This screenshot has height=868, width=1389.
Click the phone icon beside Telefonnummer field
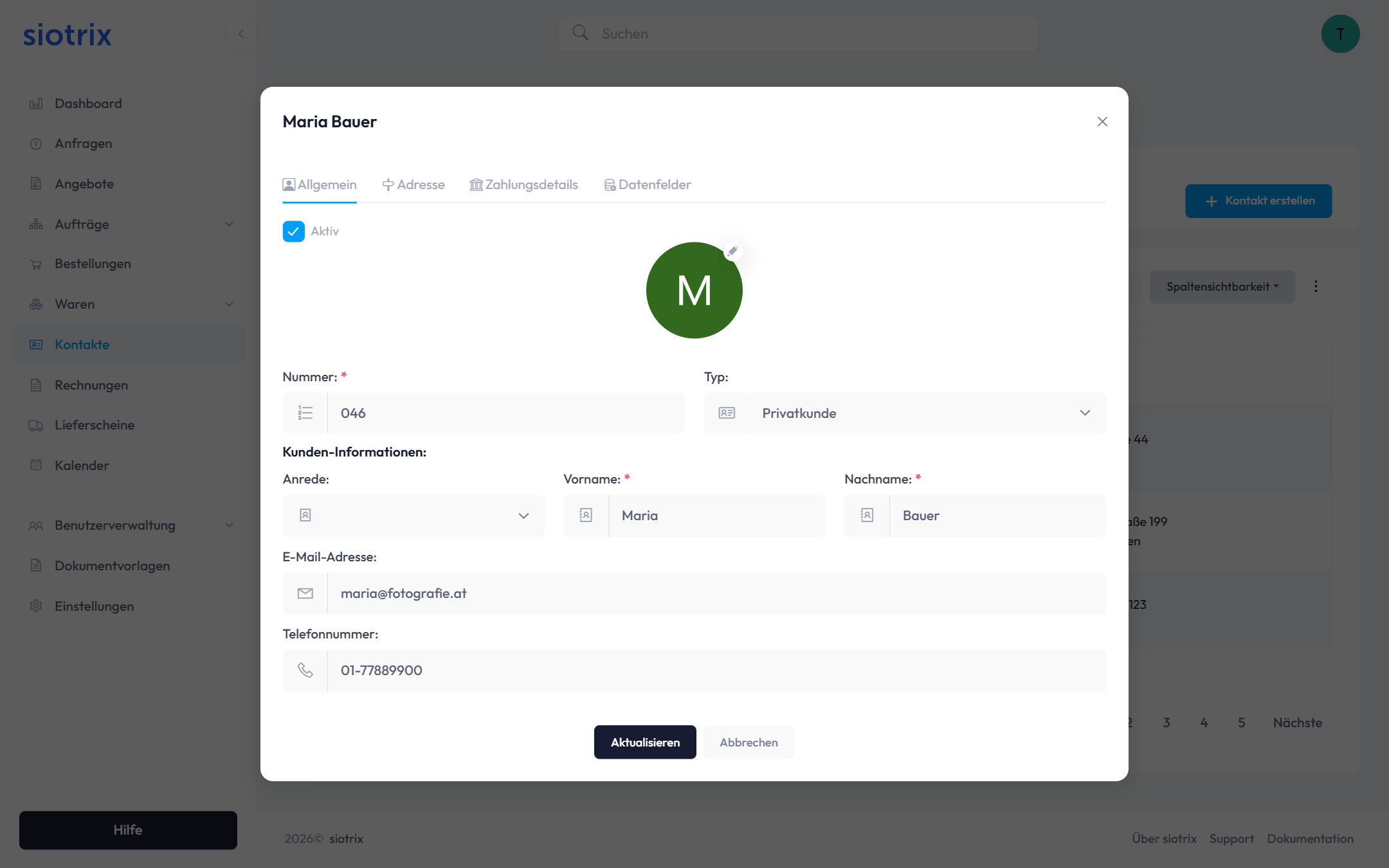pos(305,671)
